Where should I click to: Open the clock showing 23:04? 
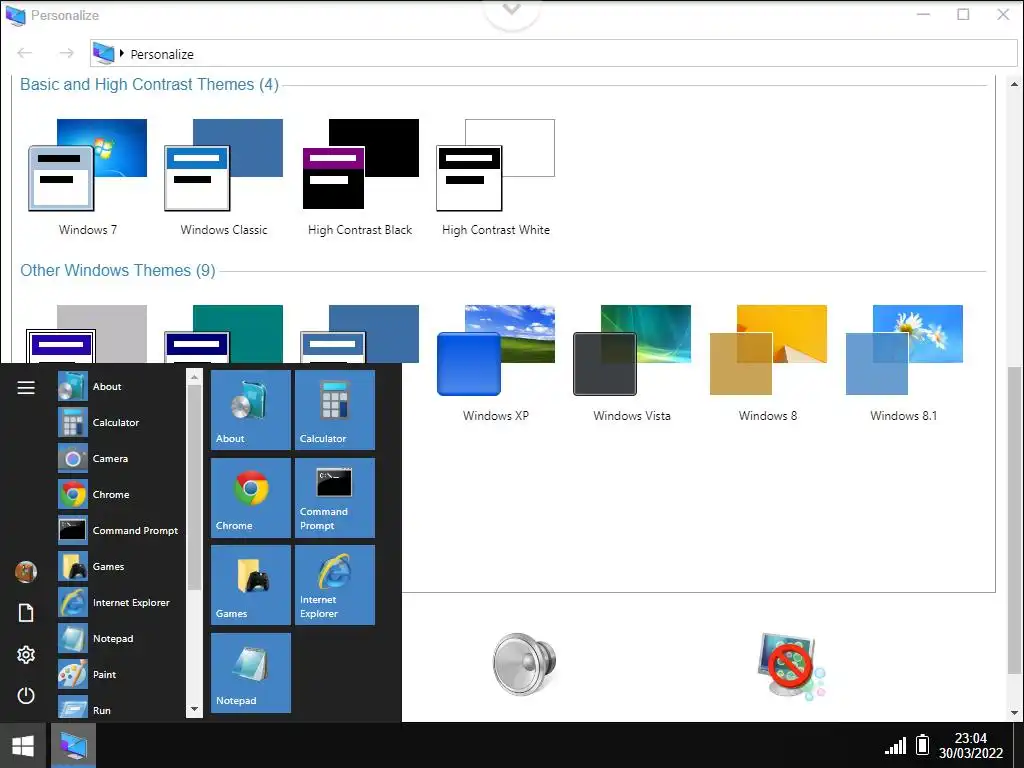[x=970, y=746]
